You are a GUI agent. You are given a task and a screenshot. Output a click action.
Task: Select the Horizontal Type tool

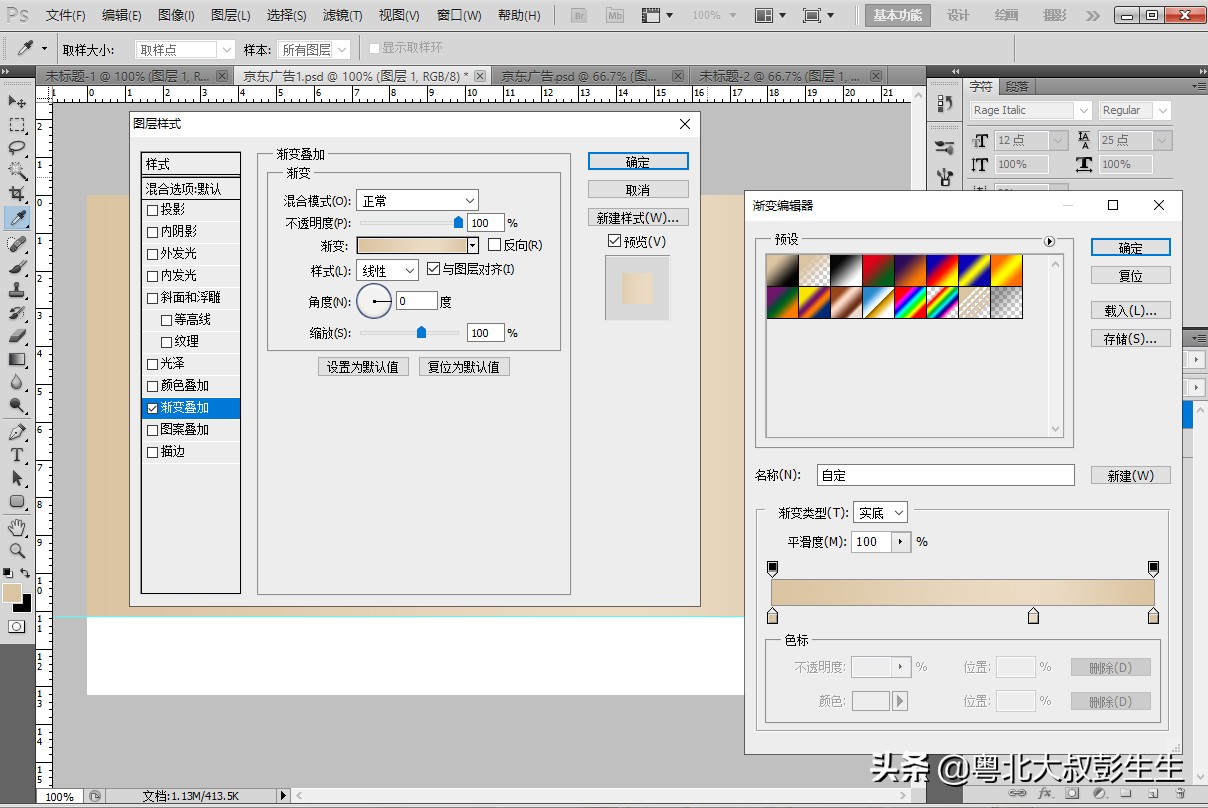coord(17,455)
